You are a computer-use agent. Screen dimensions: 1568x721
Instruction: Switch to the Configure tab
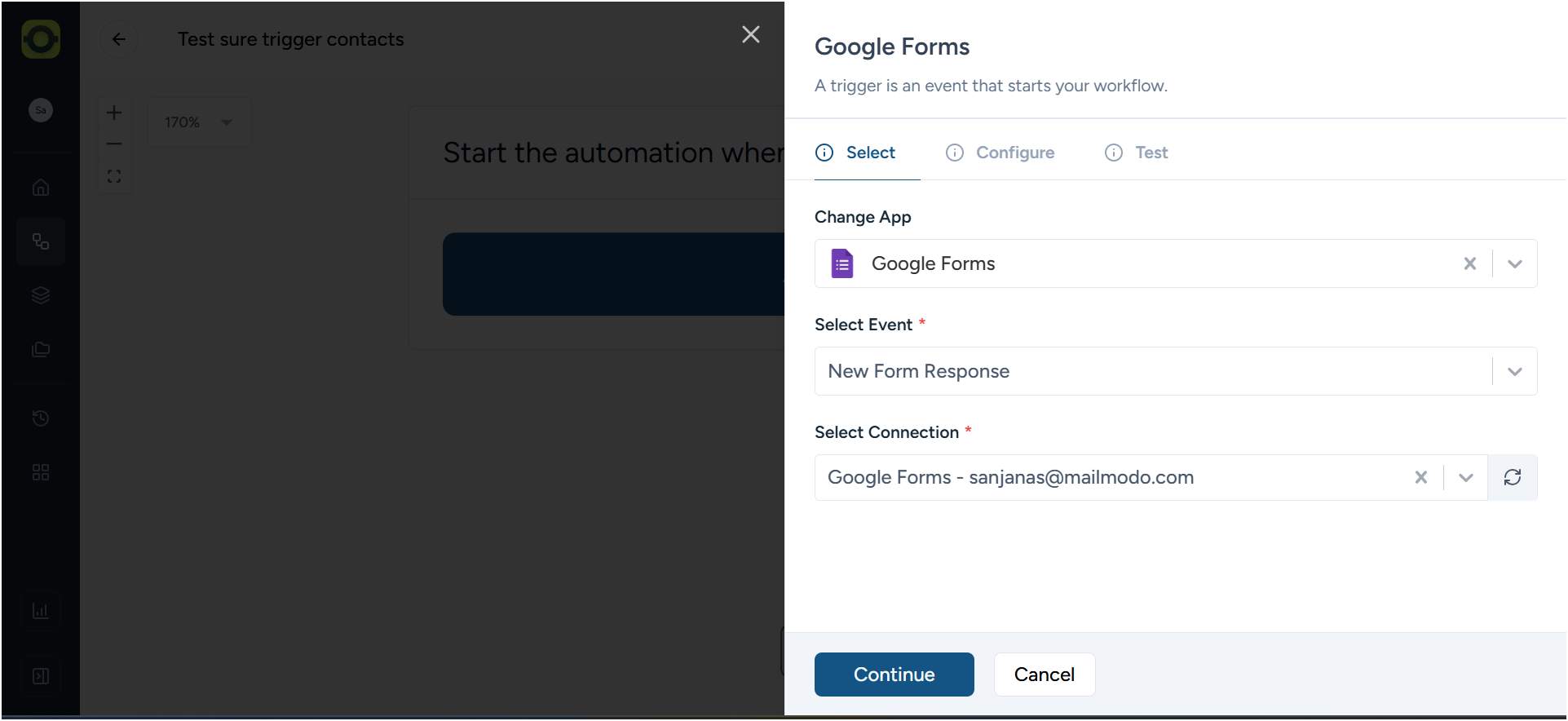pyautogui.click(x=1000, y=153)
